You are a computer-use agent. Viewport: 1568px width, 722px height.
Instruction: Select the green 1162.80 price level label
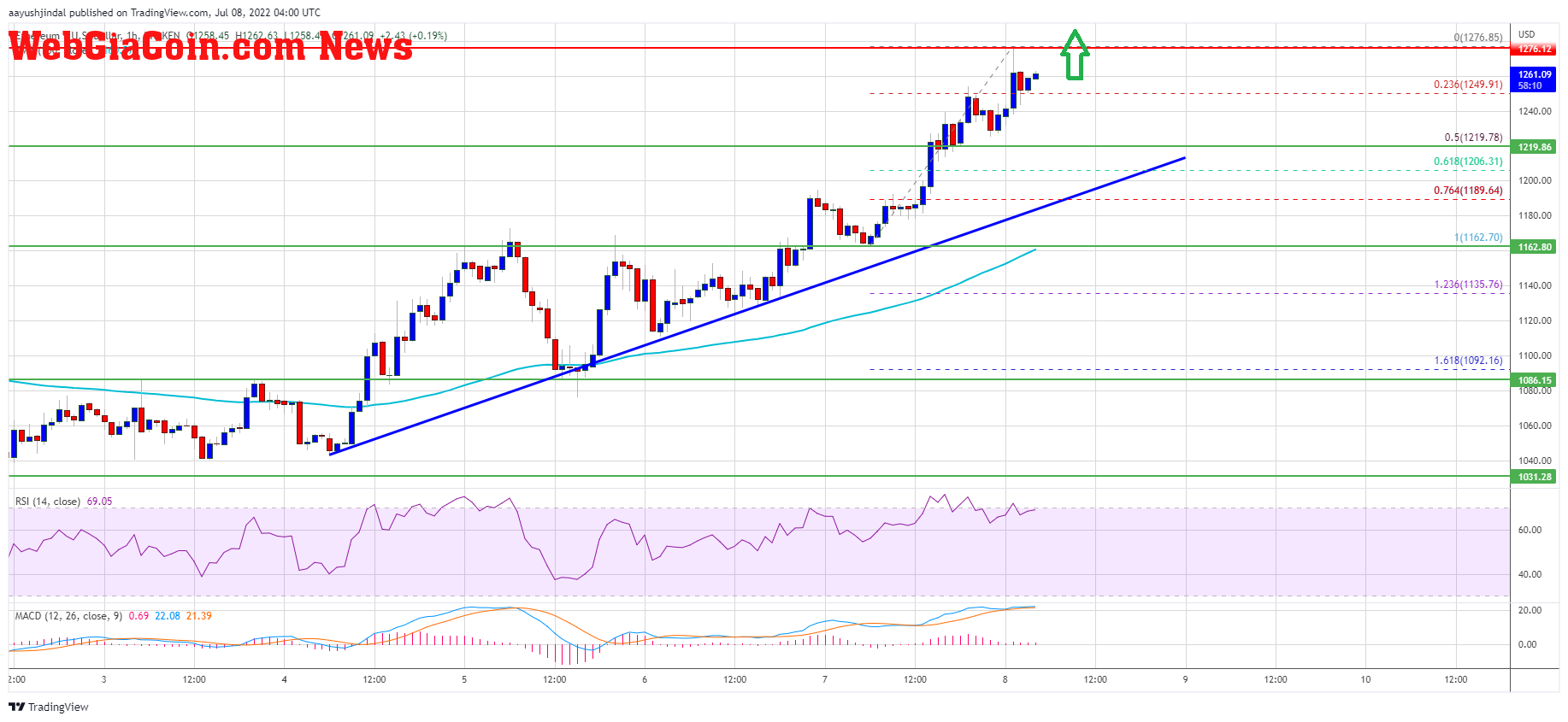(x=1535, y=247)
